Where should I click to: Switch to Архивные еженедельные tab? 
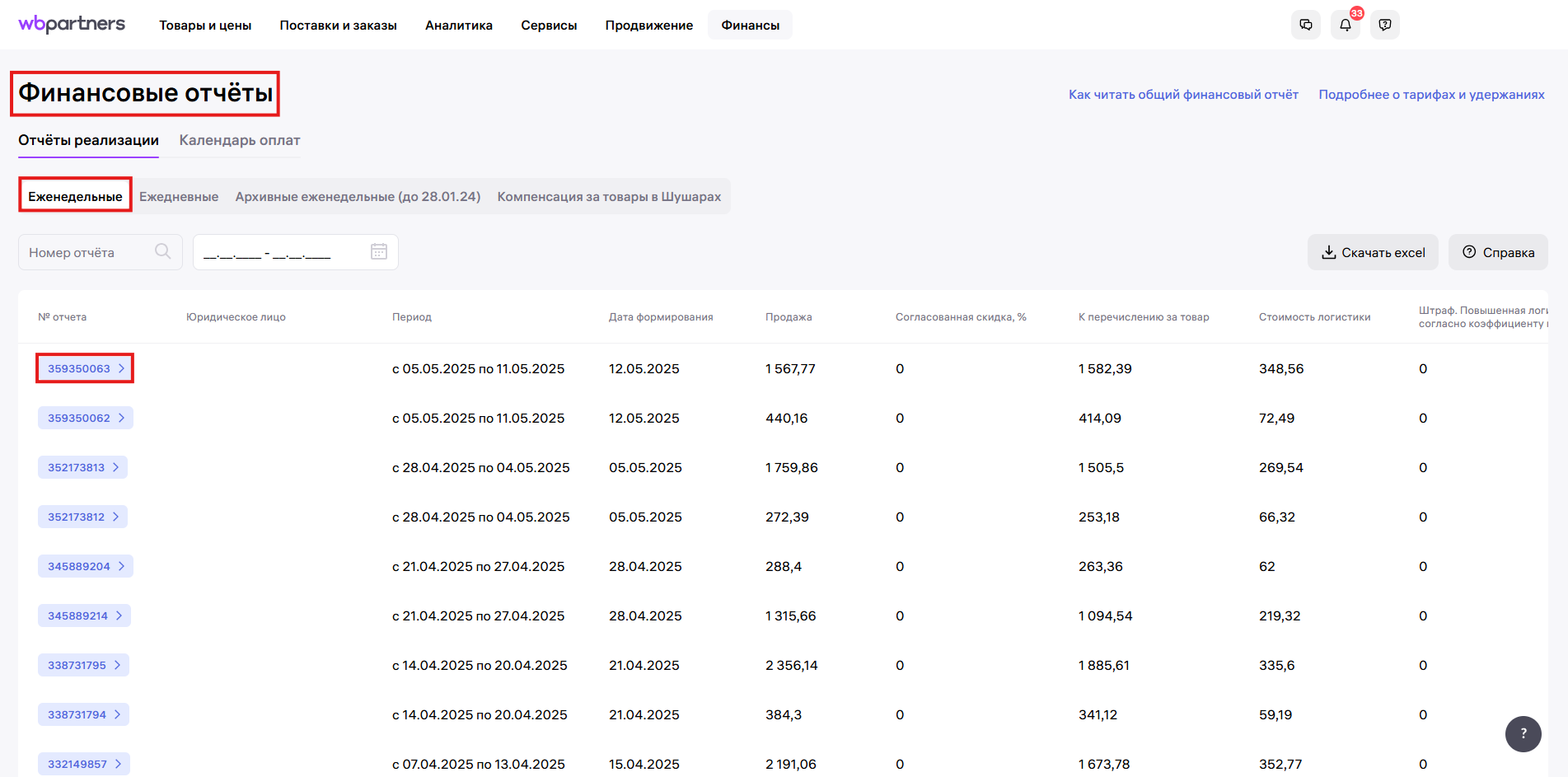[x=358, y=196]
